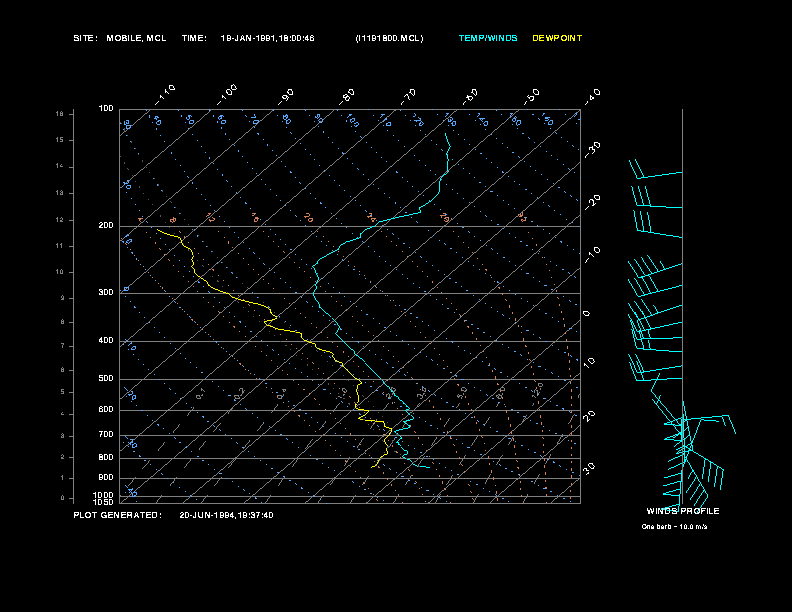Click the -40 isotherm label at top right

click(x=593, y=97)
